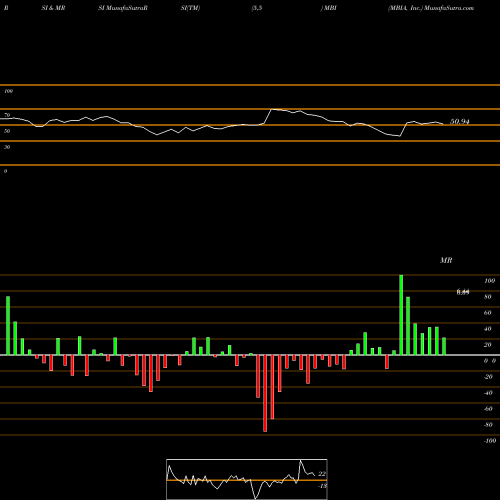
Task: Click the RSI axis label 100 on left
Action: point(8,91)
